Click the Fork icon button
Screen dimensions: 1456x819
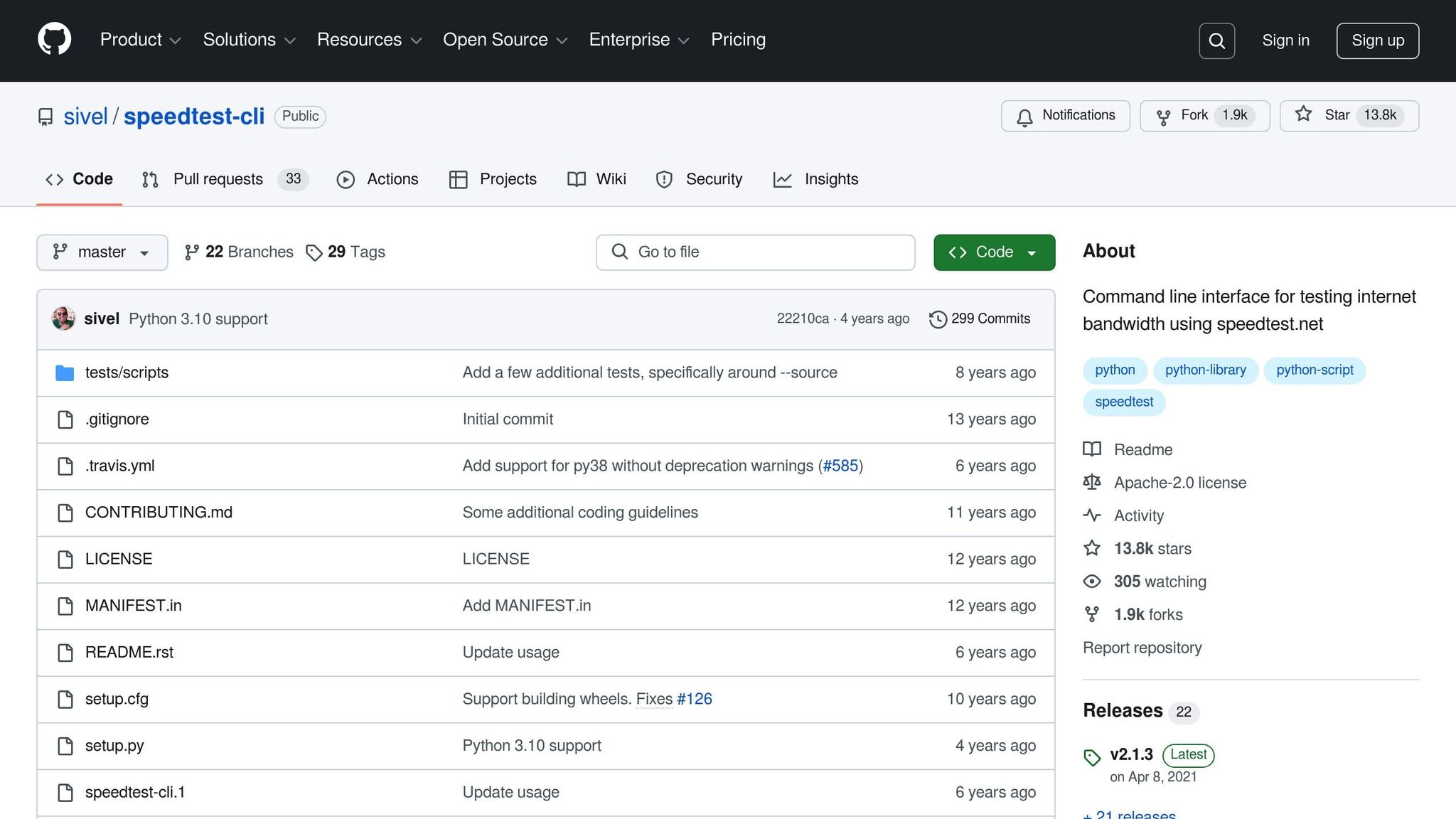pos(1163,117)
